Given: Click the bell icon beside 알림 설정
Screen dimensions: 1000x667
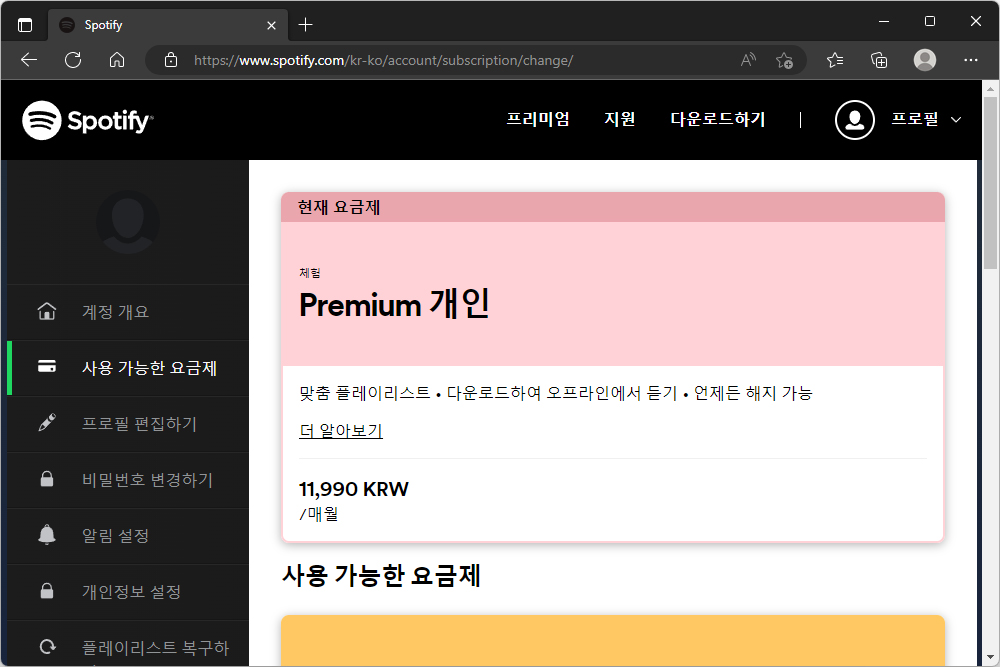Looking at the screenshot, I should (47, 535).
